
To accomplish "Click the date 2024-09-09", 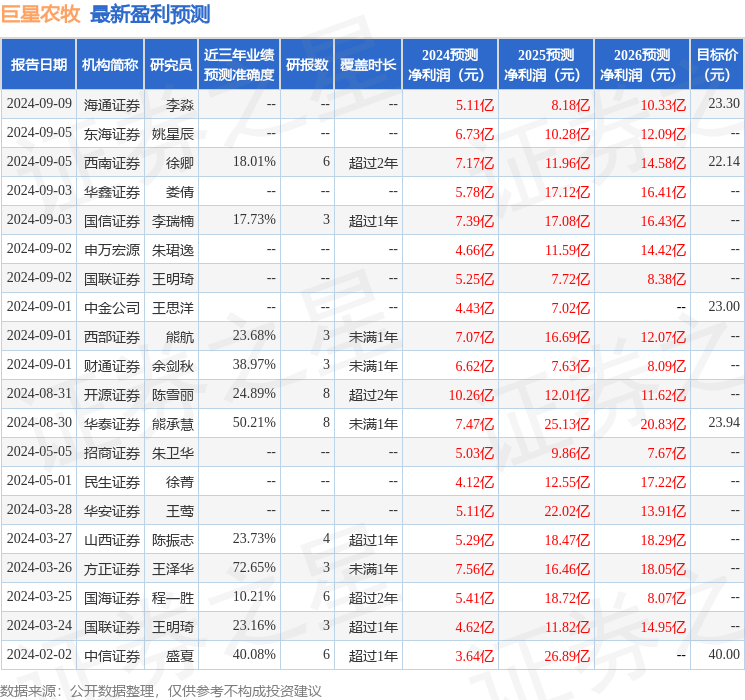I will click(39, 103).
